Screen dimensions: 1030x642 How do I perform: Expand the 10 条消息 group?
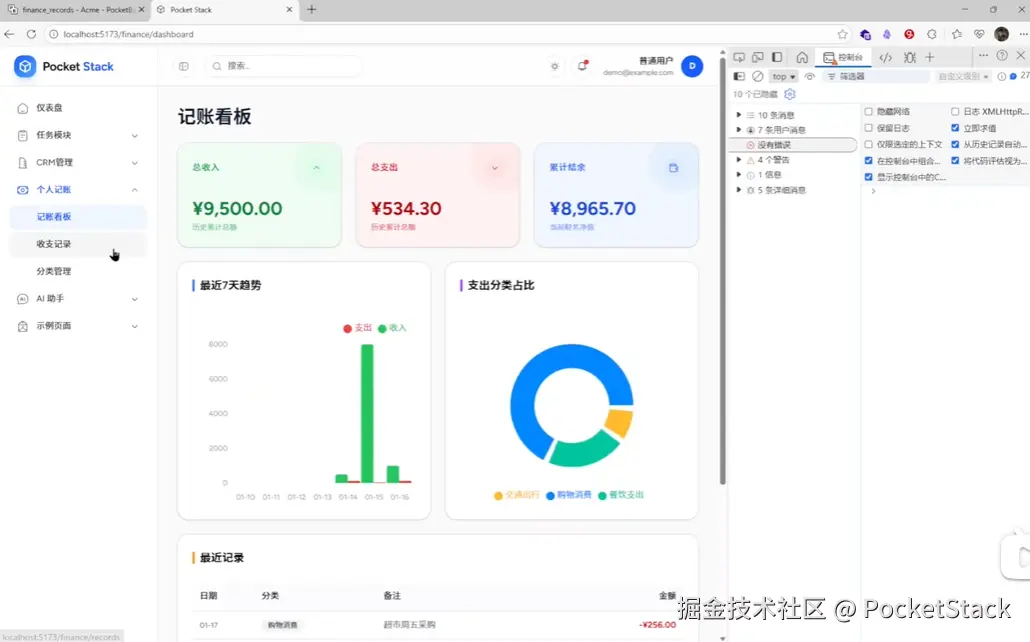739,115
